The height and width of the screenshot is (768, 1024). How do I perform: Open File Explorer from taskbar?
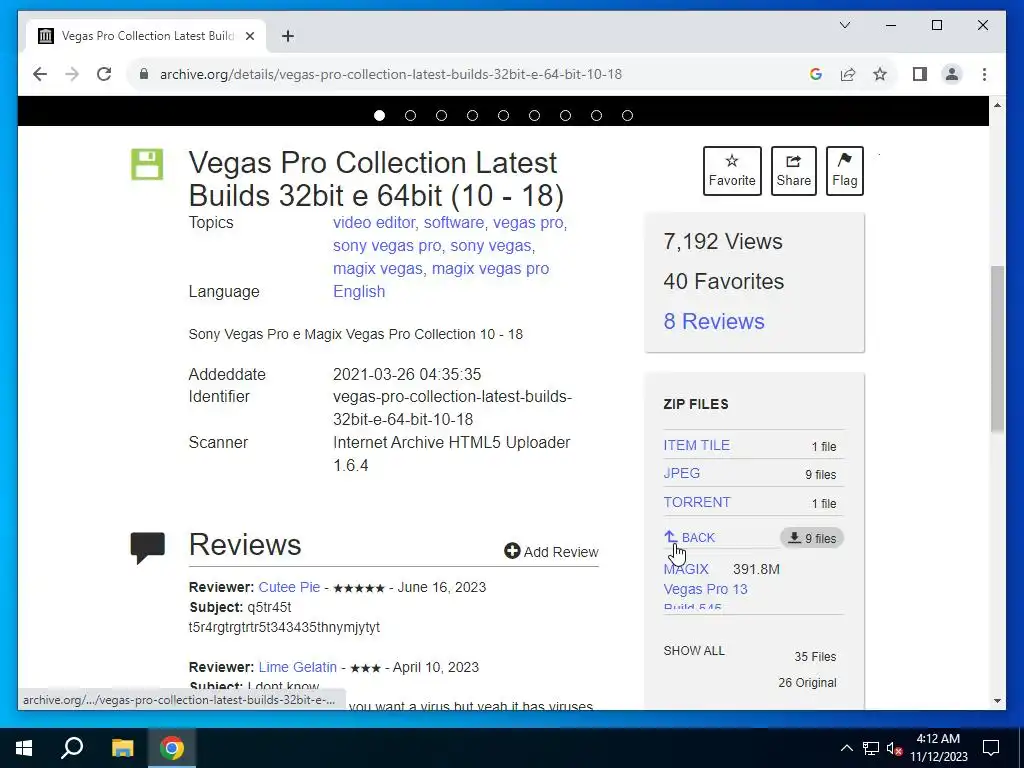click(x=122, y=748)
